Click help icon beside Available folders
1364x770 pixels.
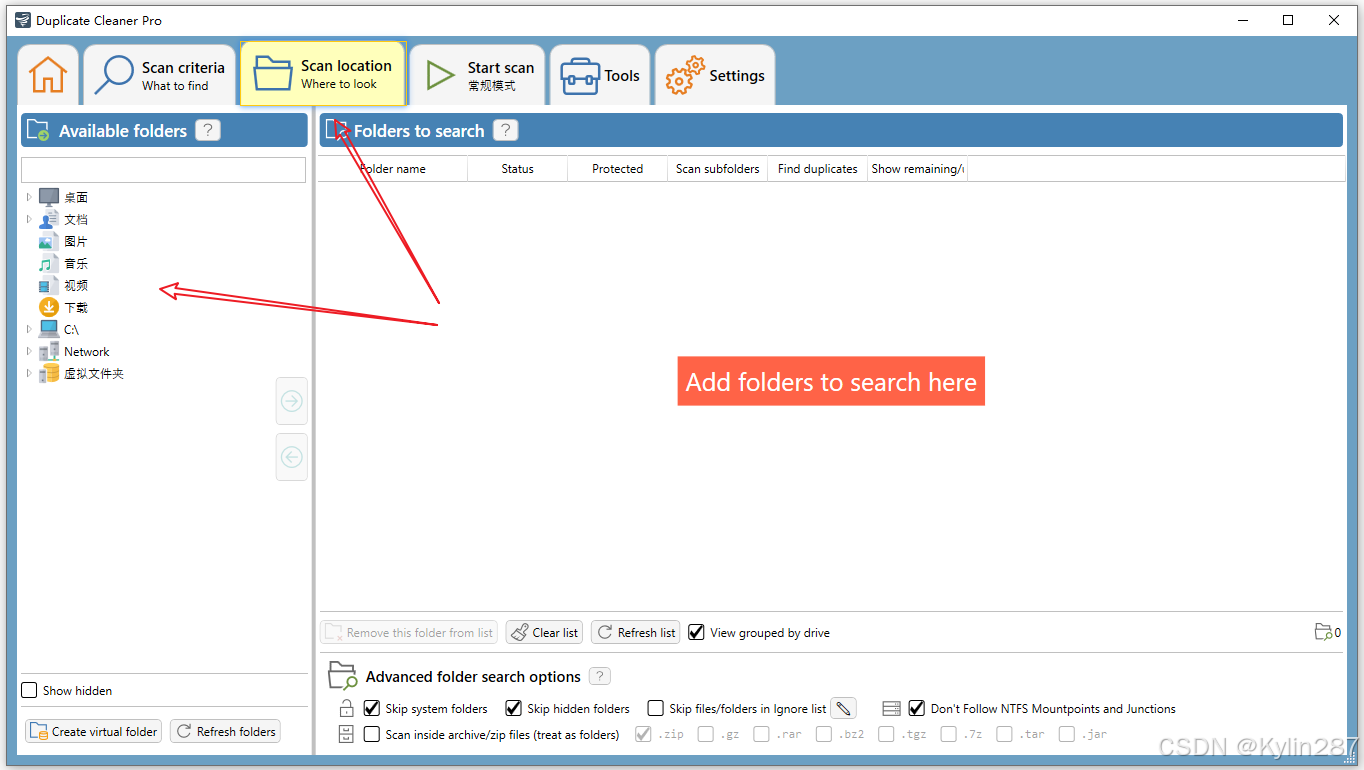click(208, 130)
